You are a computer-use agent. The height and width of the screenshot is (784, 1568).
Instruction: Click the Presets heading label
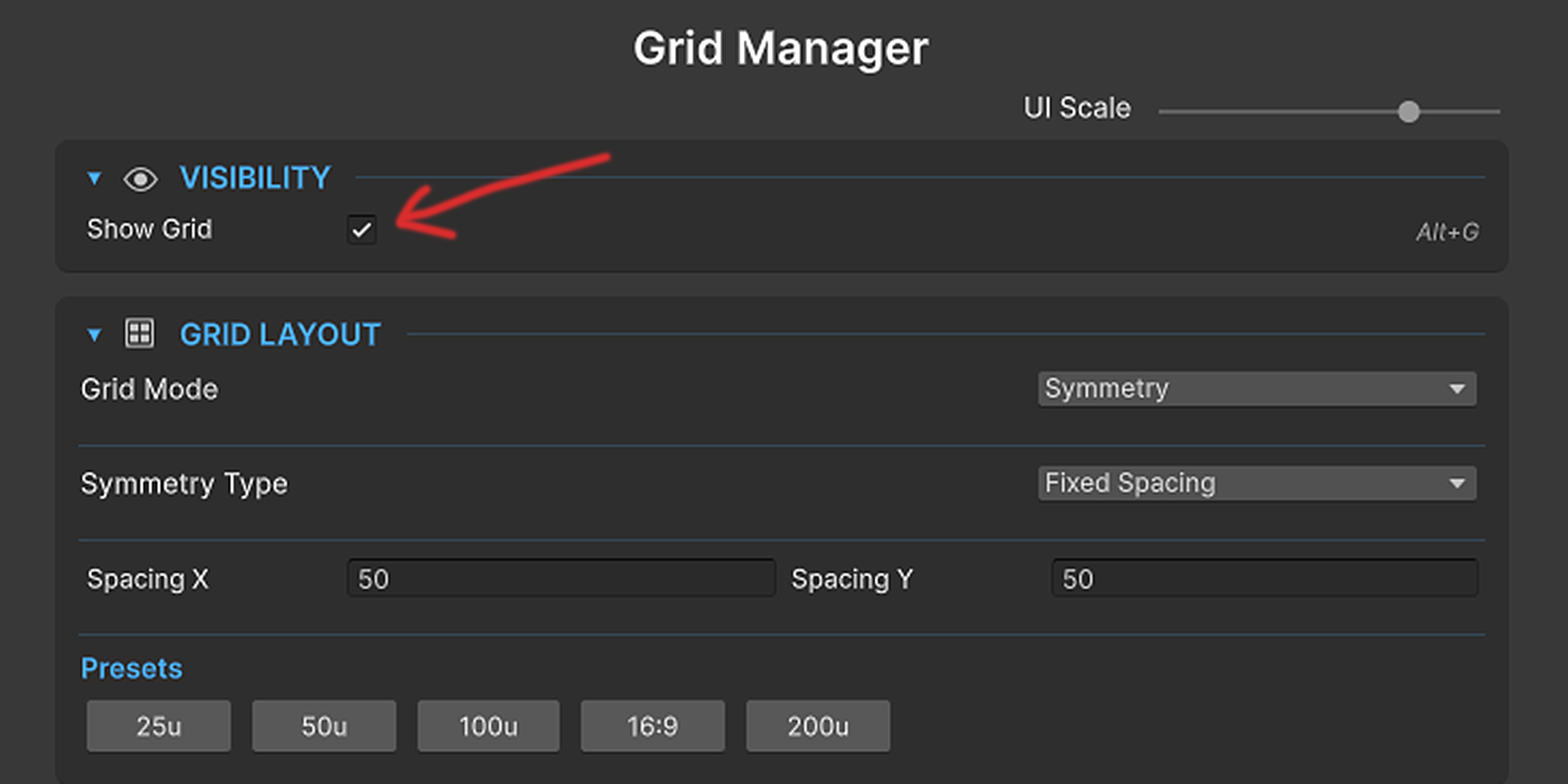coord(132,668)
